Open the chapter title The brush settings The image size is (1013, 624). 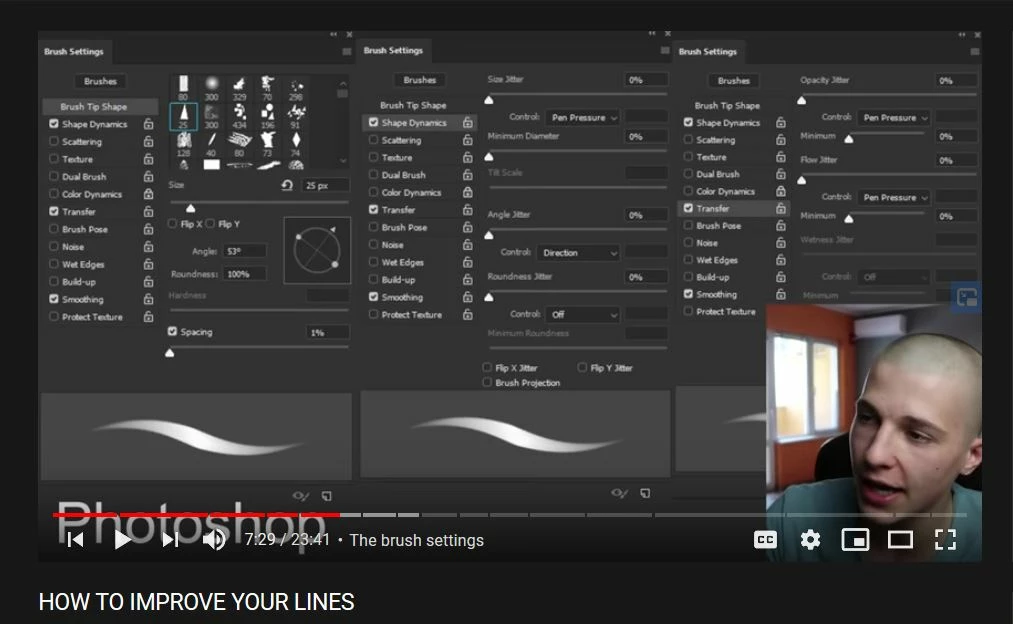[x=417, y=540]
